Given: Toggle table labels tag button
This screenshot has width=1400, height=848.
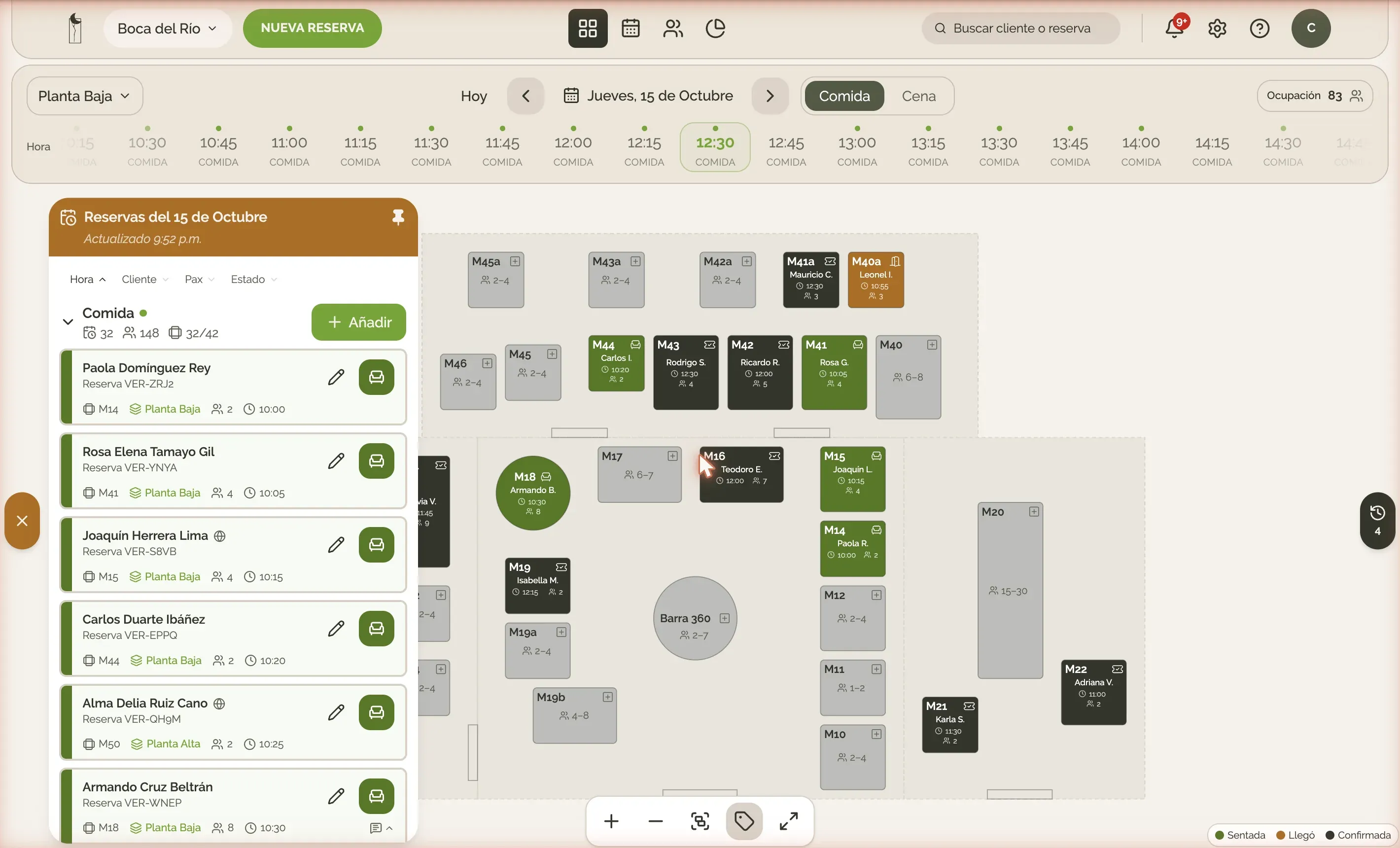Looking at the screenshot, I should pyautogui.click(x=744, y=821).
